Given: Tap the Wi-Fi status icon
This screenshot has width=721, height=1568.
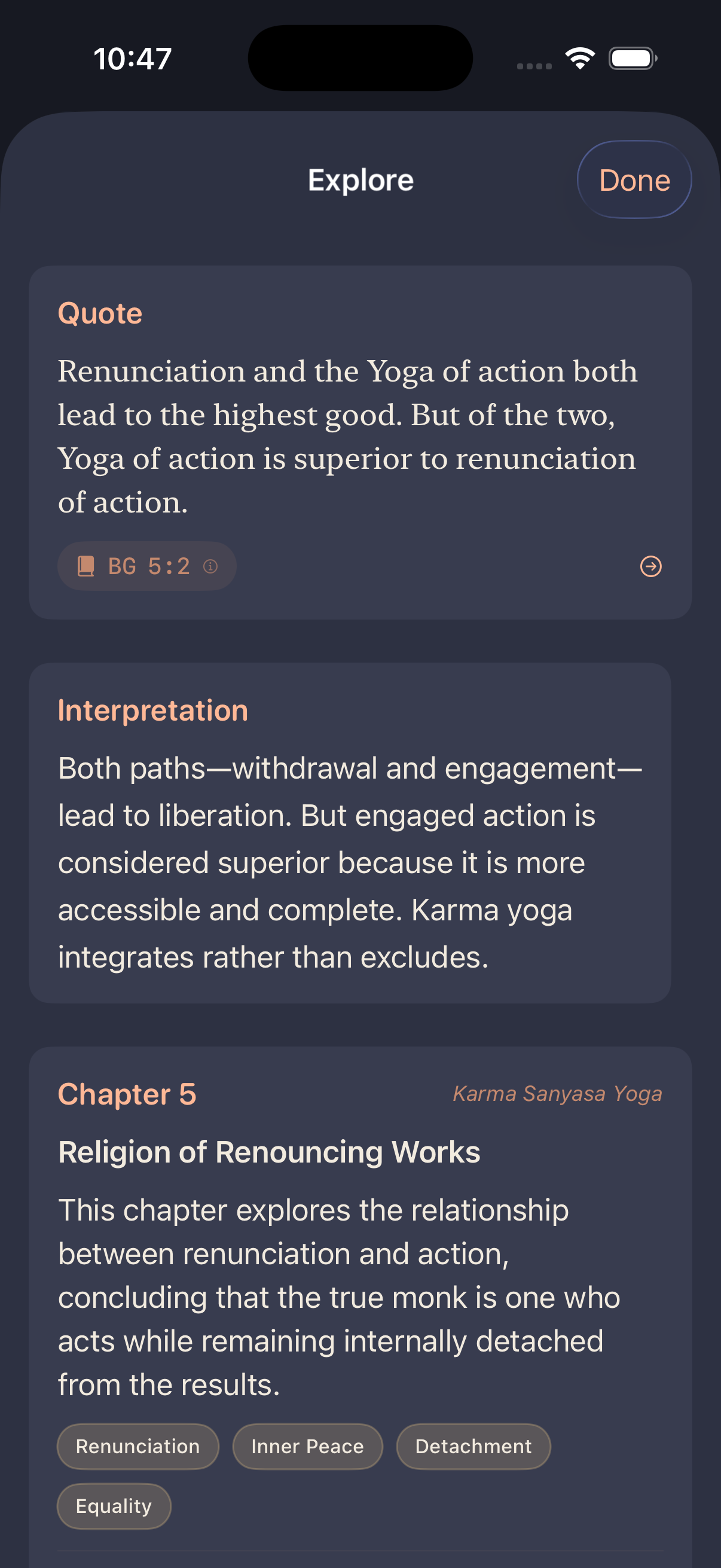Looking at the screenshot, I should [579, 59].
